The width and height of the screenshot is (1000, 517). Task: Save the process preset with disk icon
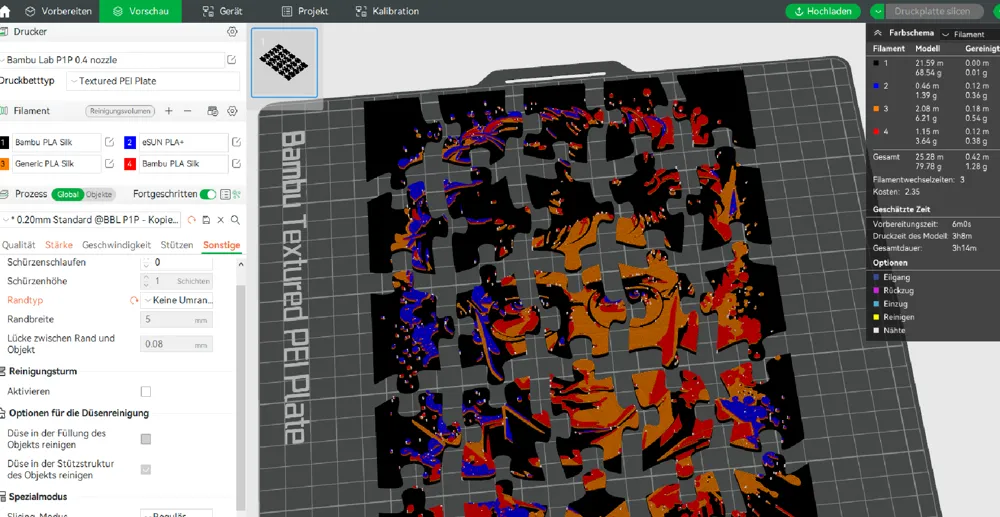point(205,219)
